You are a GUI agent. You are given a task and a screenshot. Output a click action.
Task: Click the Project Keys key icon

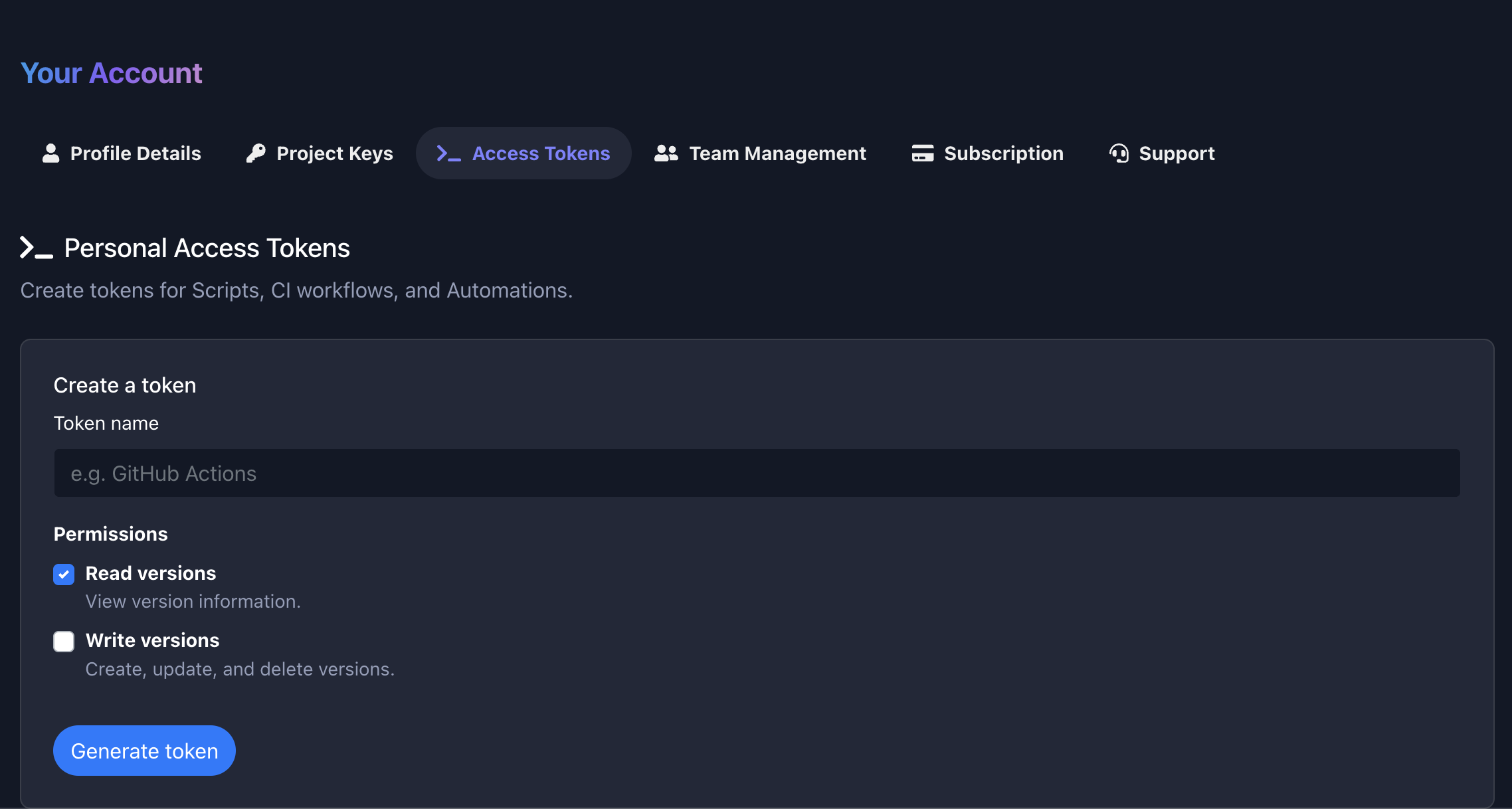click(256, 153)
